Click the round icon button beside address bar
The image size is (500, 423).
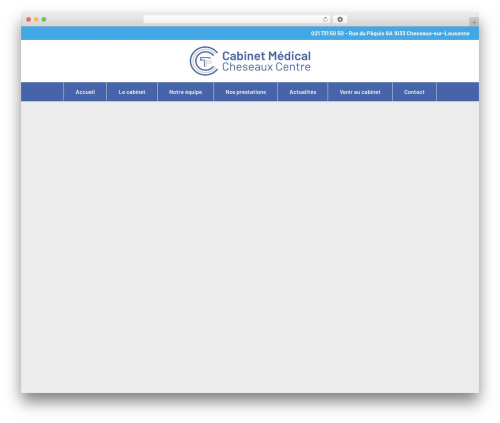[340, 19]
